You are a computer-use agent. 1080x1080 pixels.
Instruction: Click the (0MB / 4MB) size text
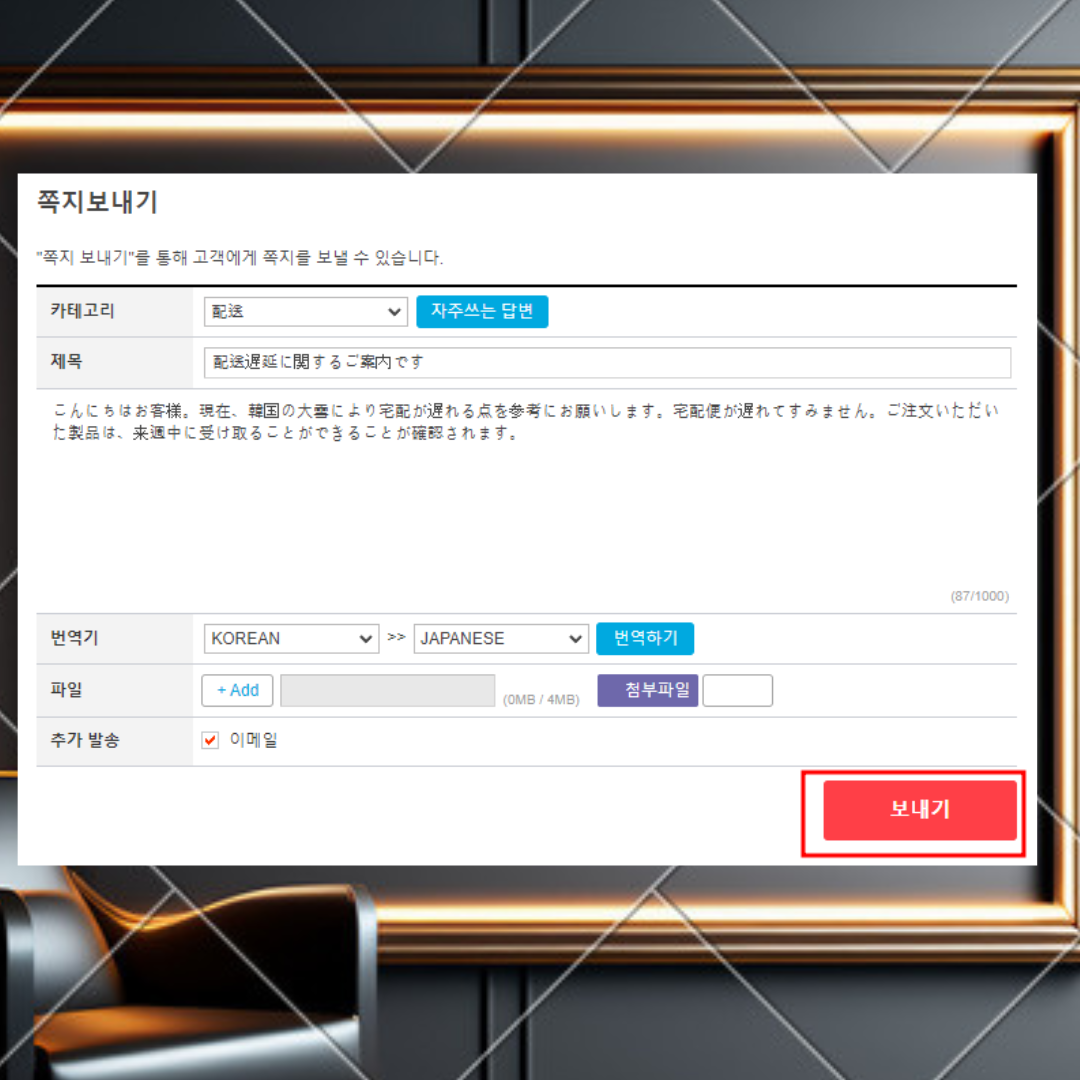coord(541,700)
